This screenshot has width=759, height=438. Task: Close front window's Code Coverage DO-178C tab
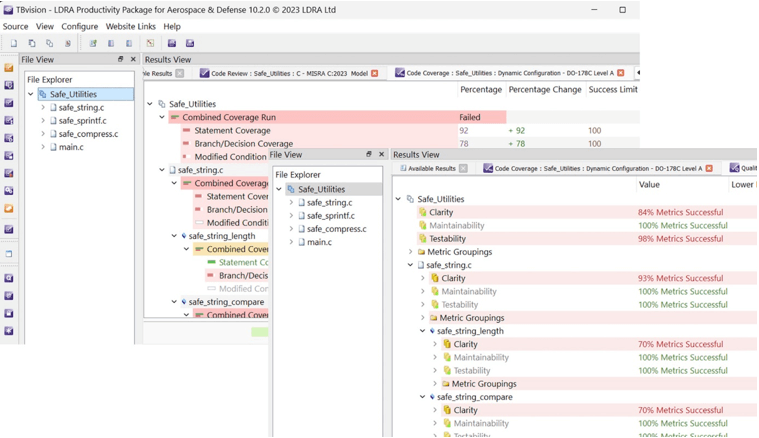(x=709, y=168)
